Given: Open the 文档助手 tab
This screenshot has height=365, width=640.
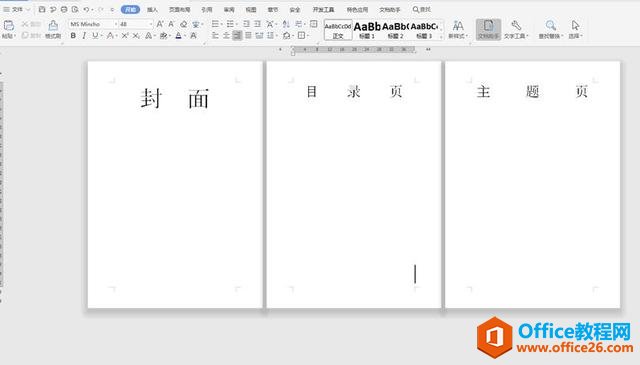Looking at the screenshot, I should (x=390, y=9).
